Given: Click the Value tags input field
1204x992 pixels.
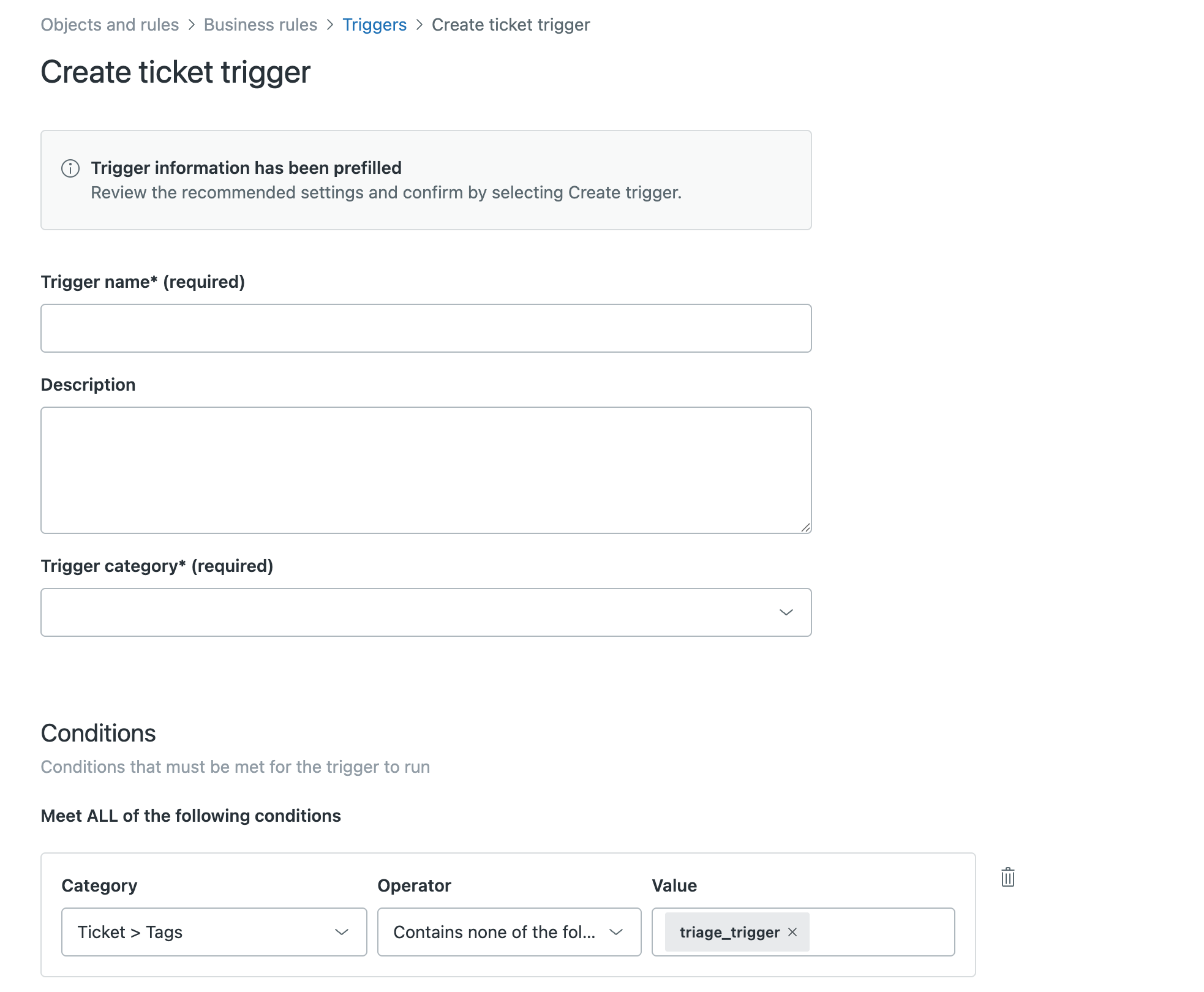Looking at the screenshot, I should tap(881, 932).
